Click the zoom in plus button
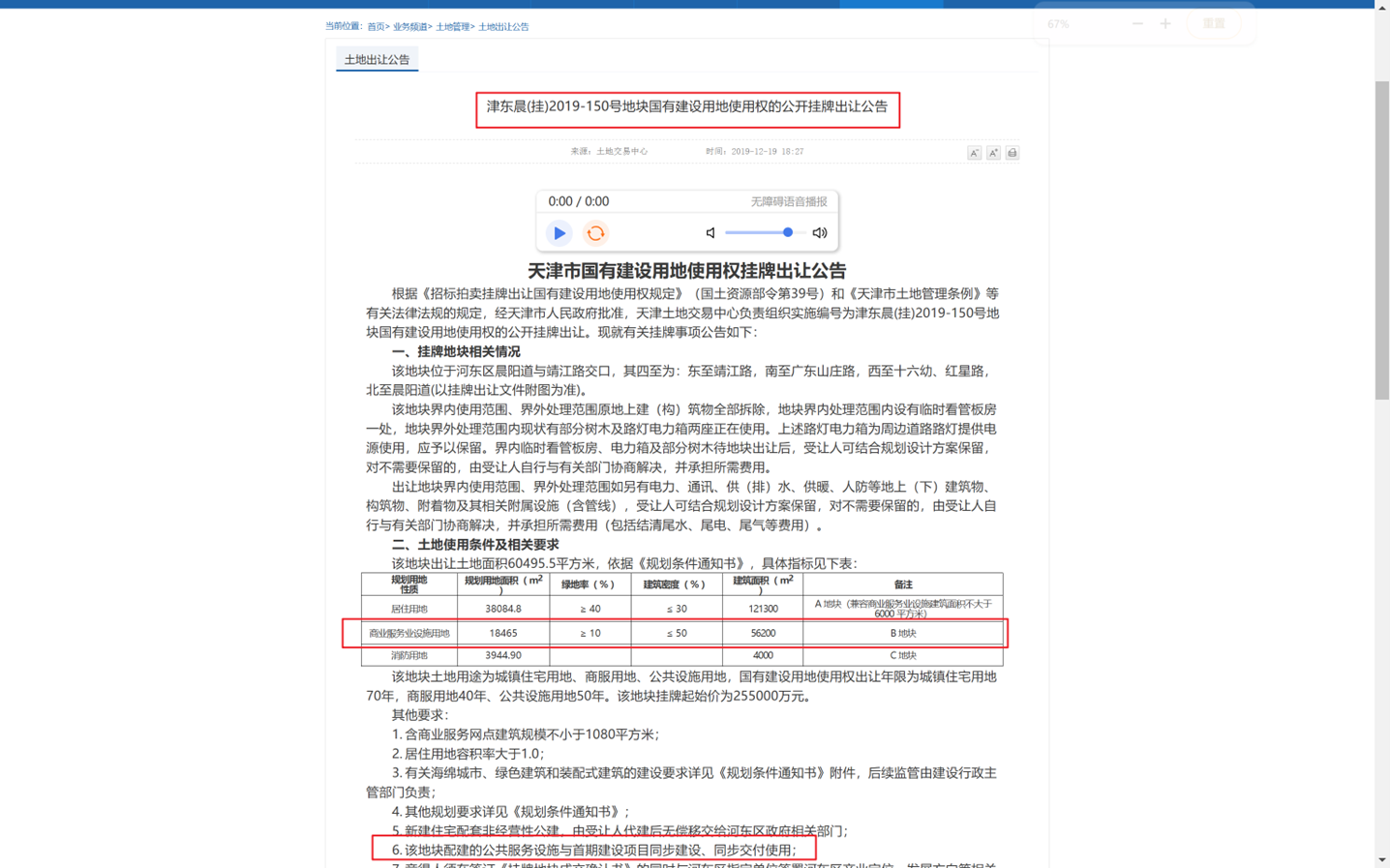 [x=1165, y=23]
